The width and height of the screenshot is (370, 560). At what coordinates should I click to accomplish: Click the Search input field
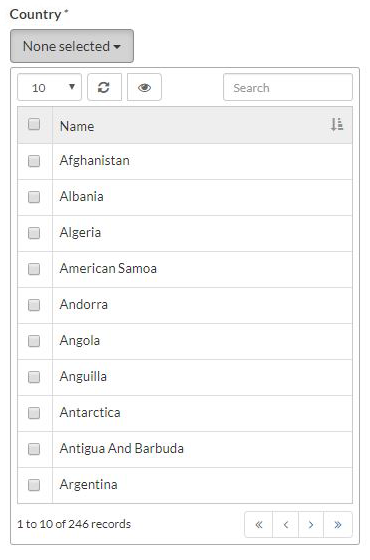coord(288,87)
